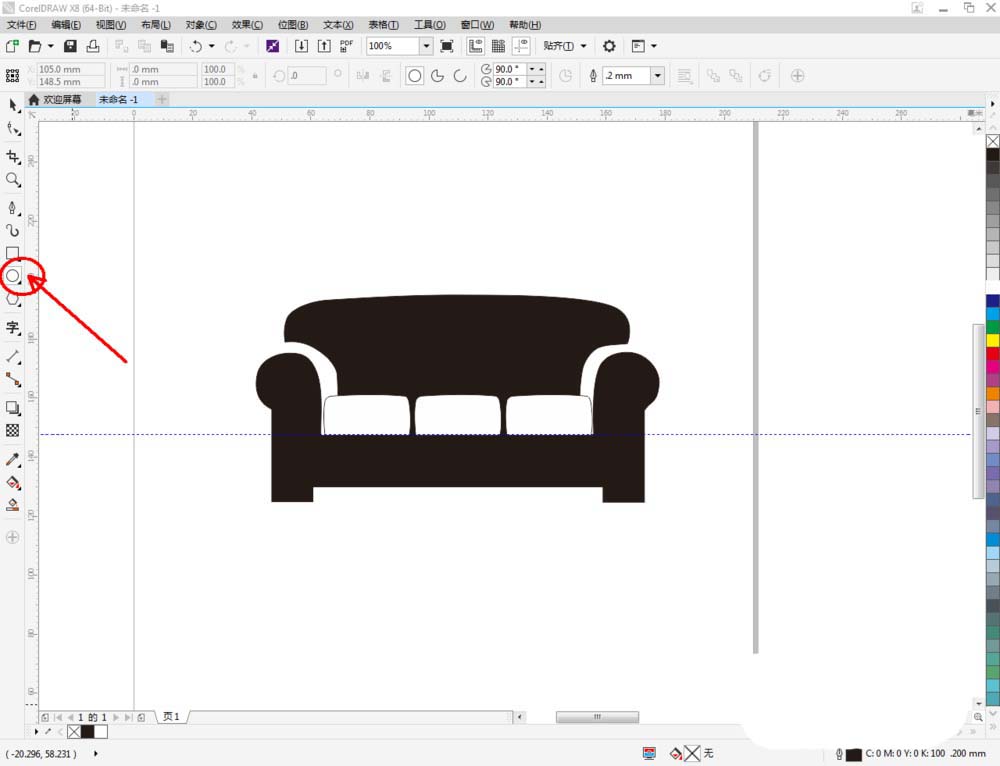1000x766 pixels.
Task: Click the Publish to PDF icon
Action: (347, 46)
